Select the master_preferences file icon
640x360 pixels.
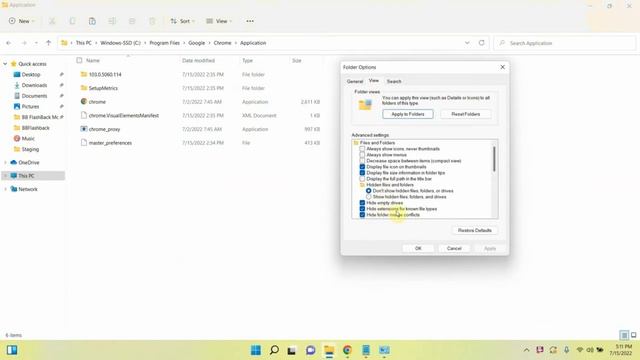pyautogui.click(x=84, y=142)
